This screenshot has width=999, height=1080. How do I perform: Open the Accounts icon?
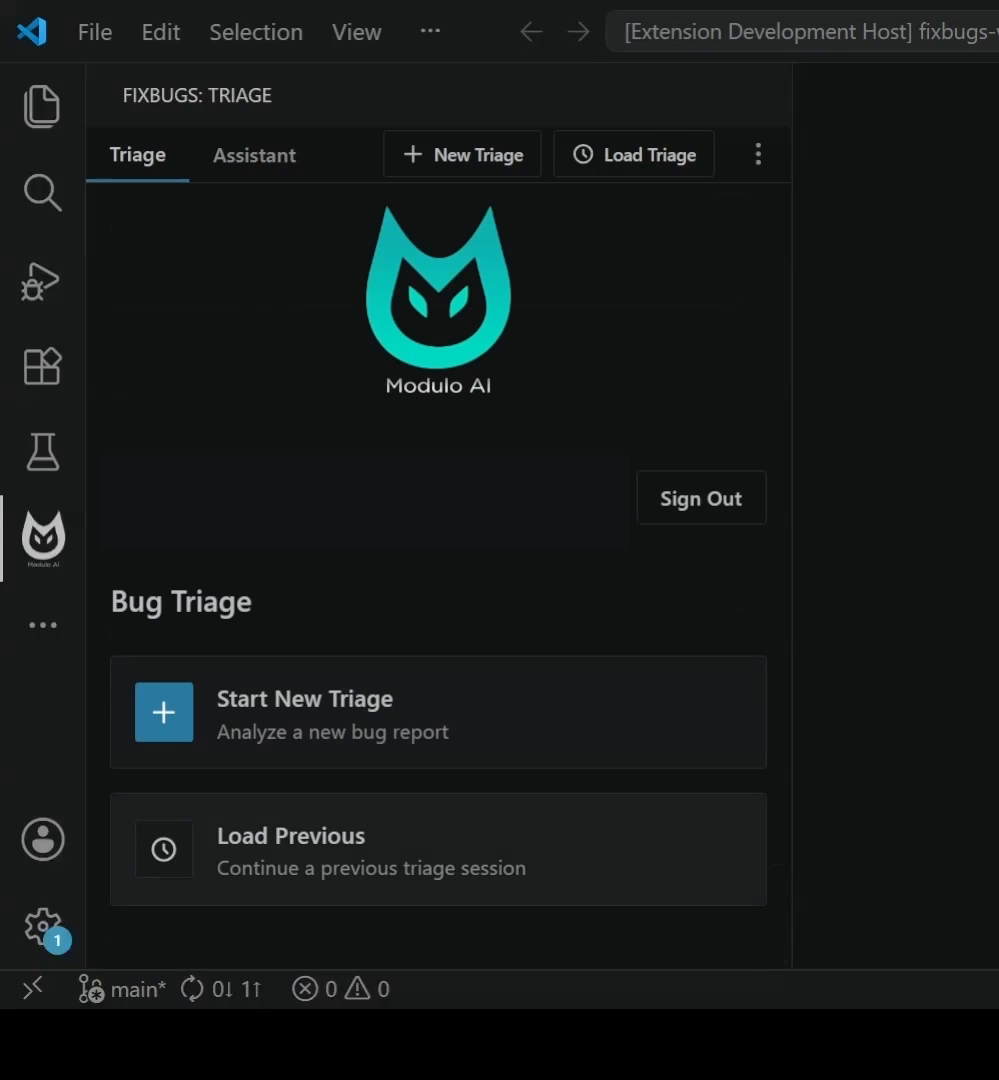(x=43, y=840)
